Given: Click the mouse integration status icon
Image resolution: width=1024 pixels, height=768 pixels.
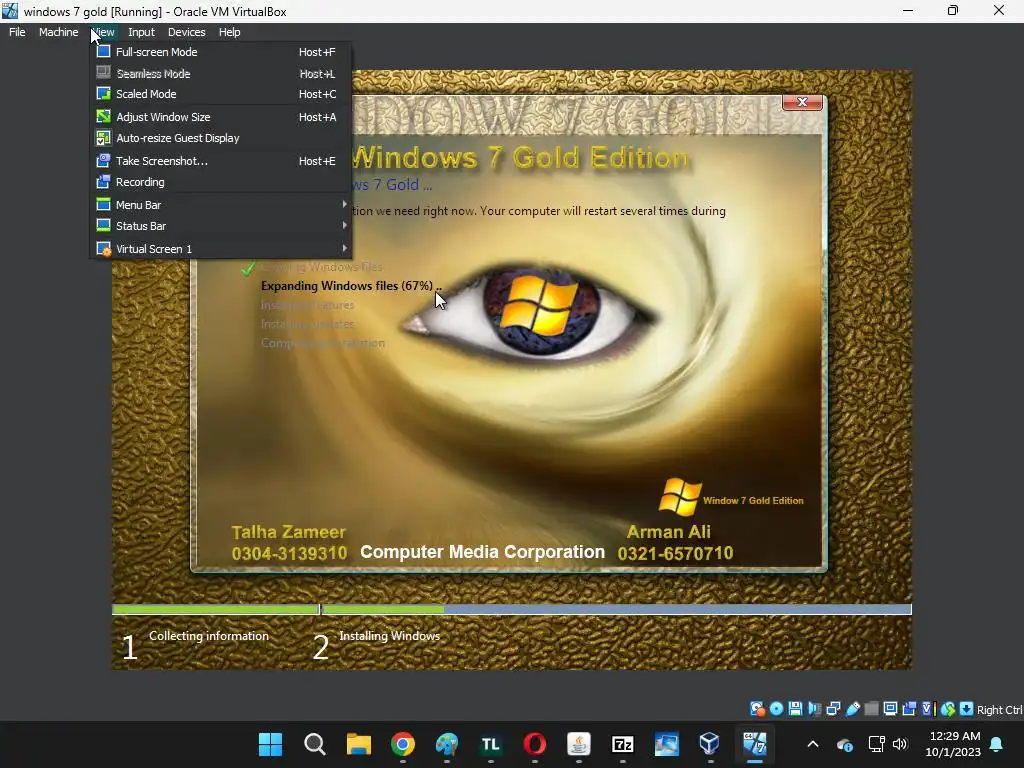Looking at the screenshot, I should [948, 709].
